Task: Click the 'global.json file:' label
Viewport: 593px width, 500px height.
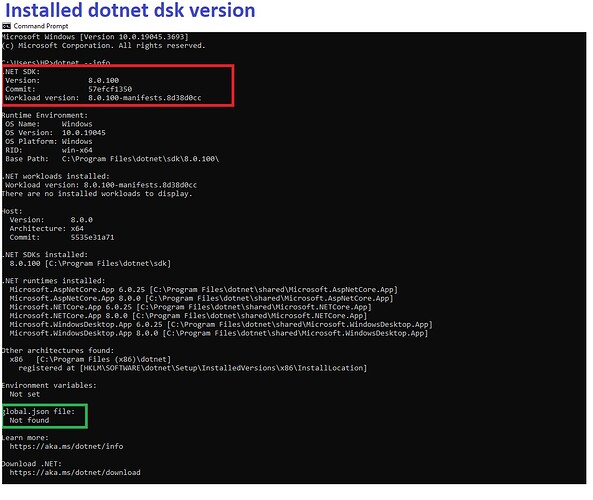Action: 39,411
